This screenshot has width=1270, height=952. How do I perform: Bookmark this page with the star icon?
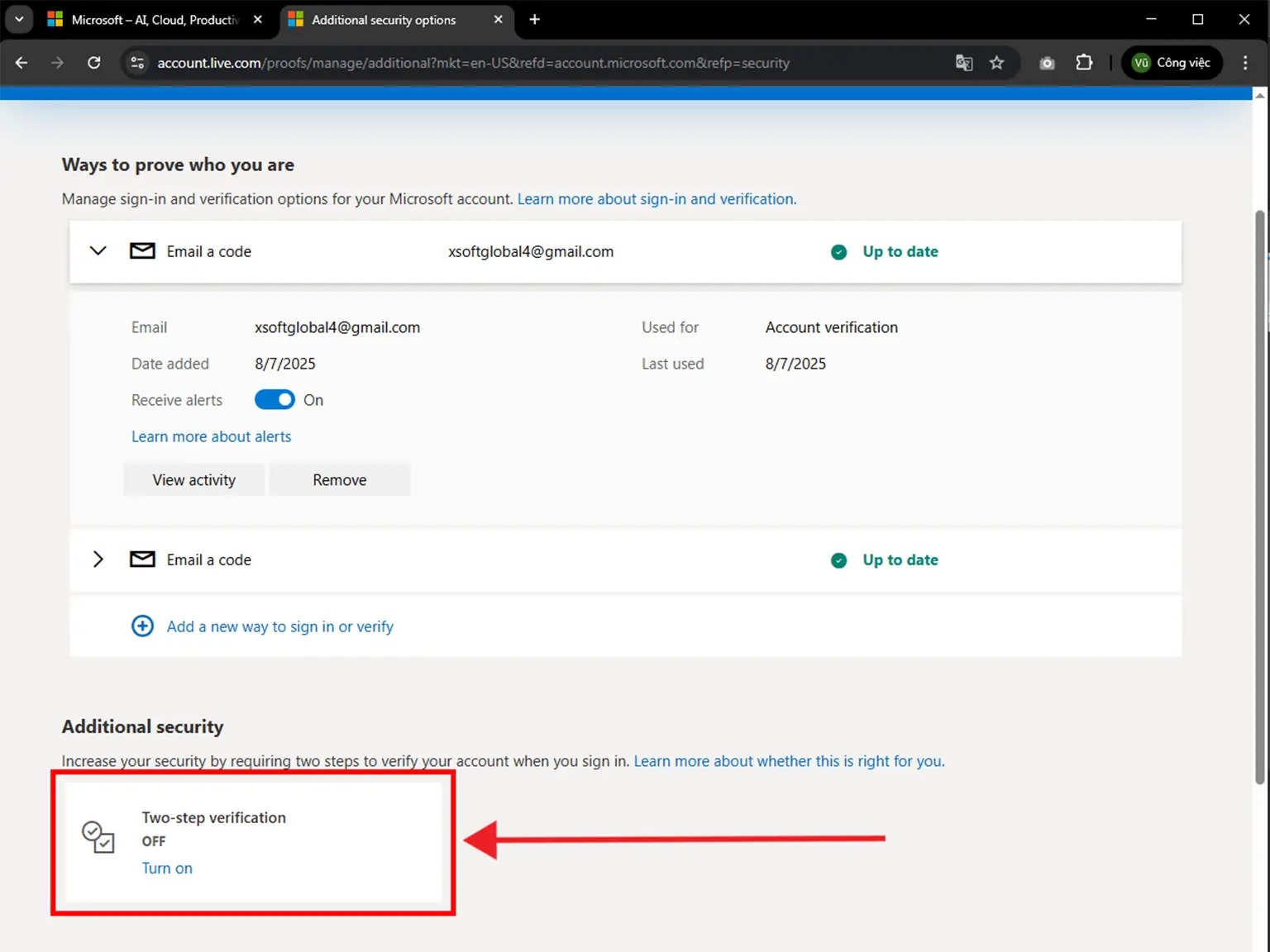pyautogui.click(x=997, y=62)
